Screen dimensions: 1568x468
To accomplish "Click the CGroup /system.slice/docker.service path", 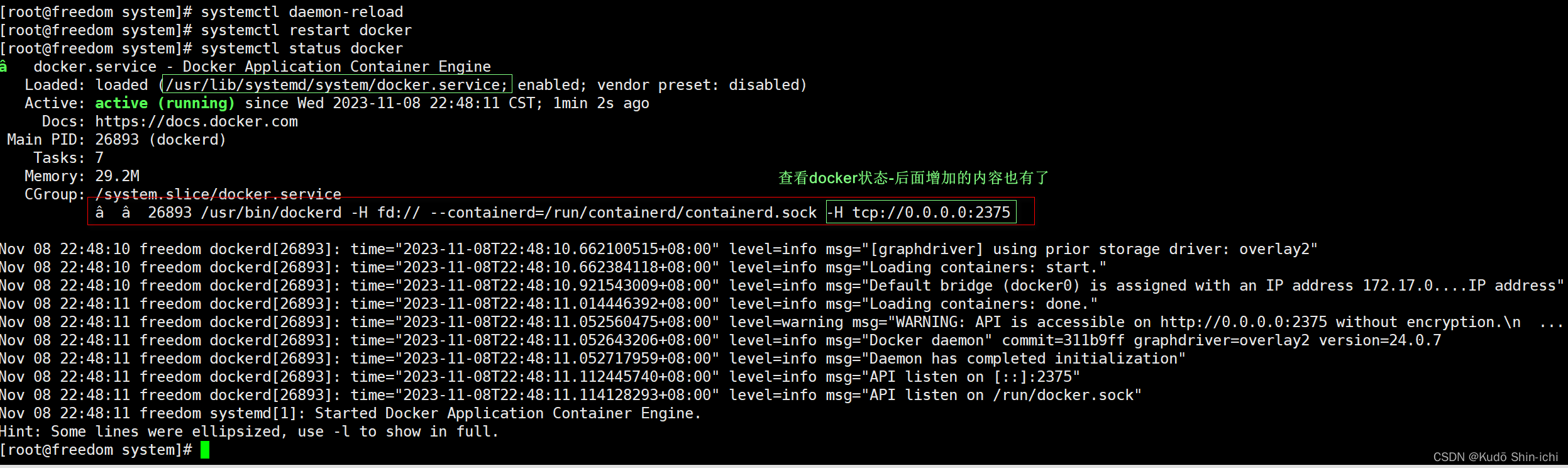I will [x=218, y=194].
